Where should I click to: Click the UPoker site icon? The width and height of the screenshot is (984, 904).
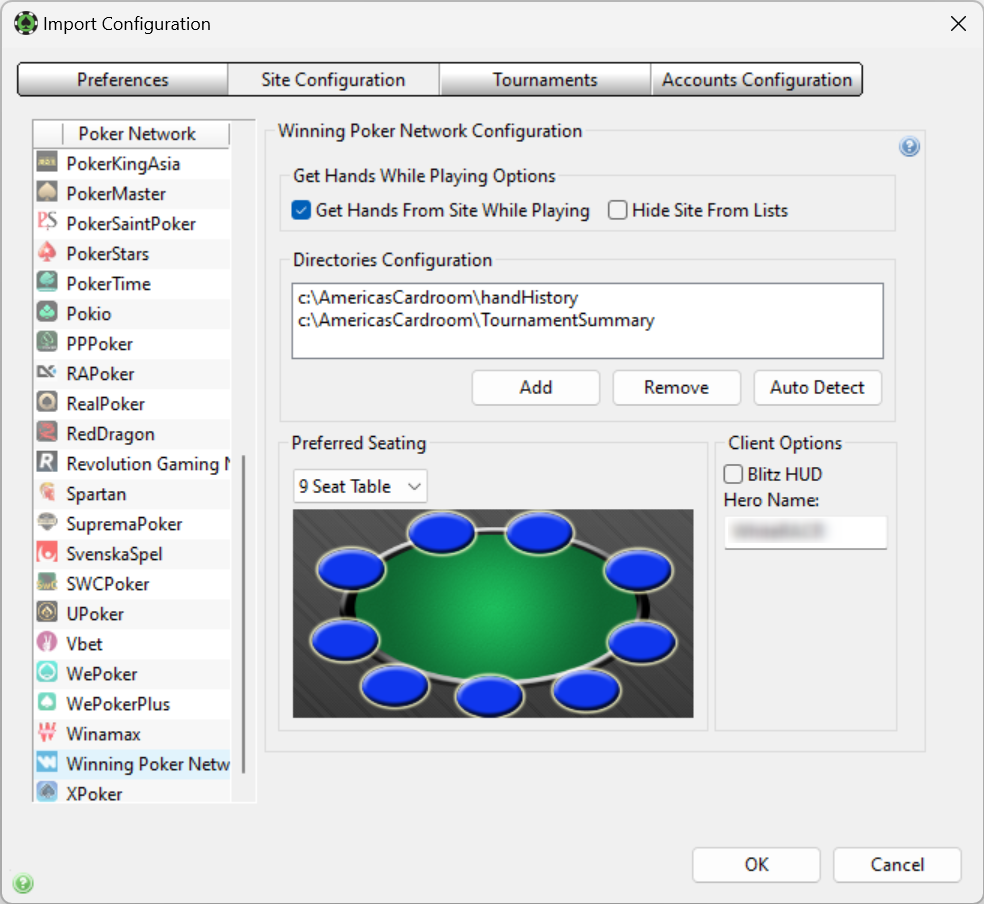pos(47,612)
